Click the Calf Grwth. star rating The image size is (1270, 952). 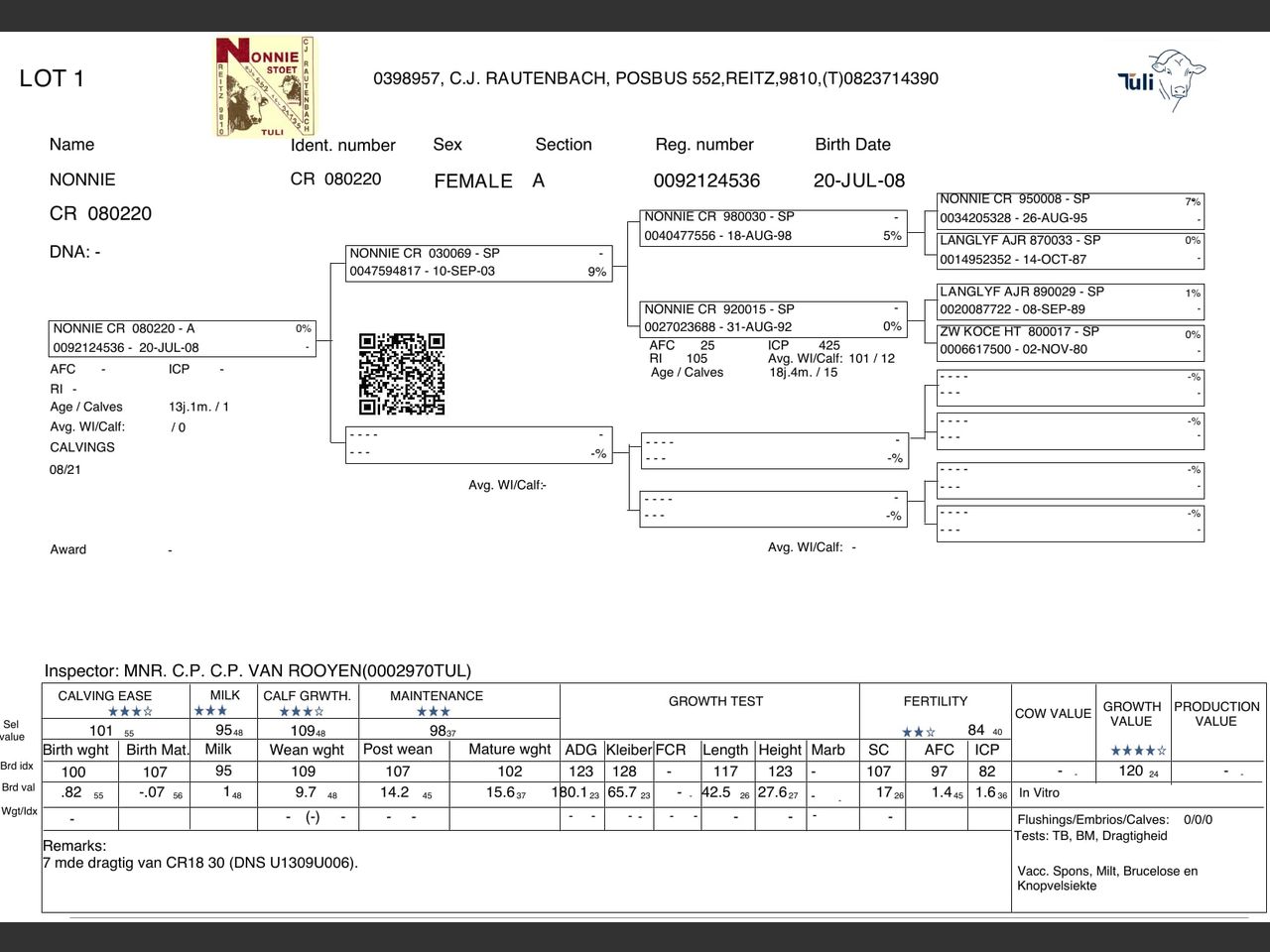coord(302,711)
